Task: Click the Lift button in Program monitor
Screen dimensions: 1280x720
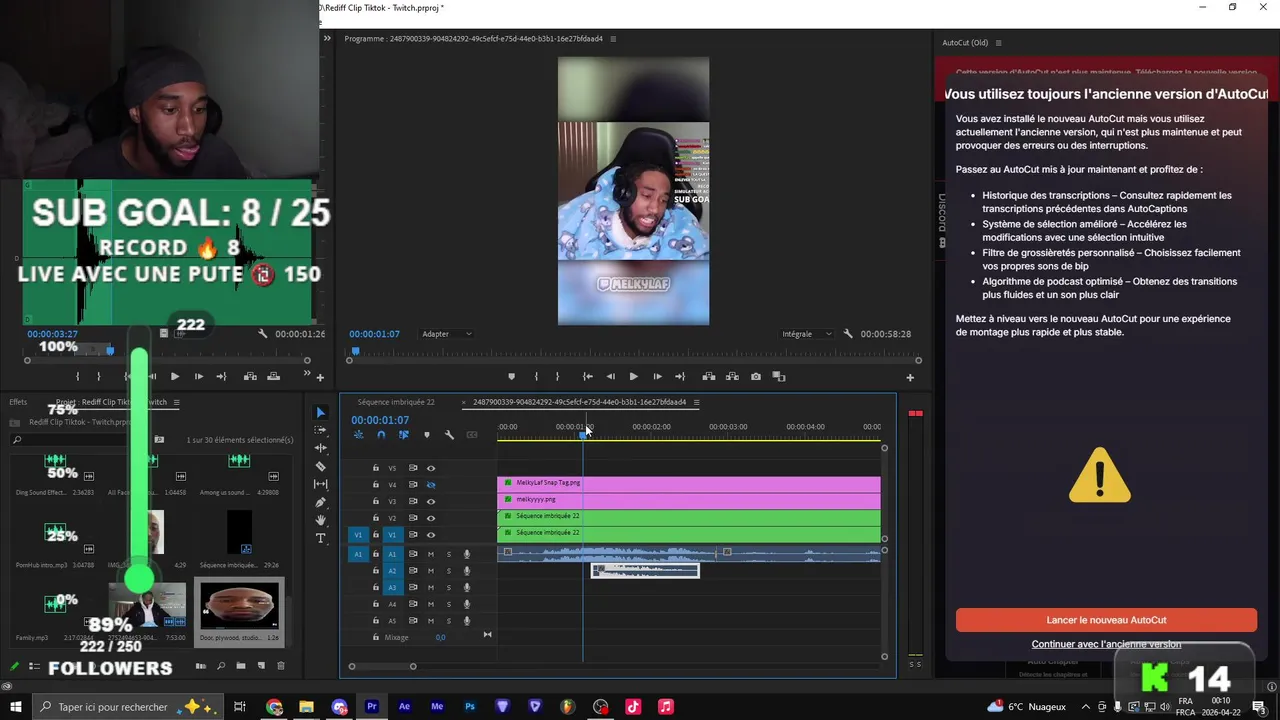Action: coord(709,377)
